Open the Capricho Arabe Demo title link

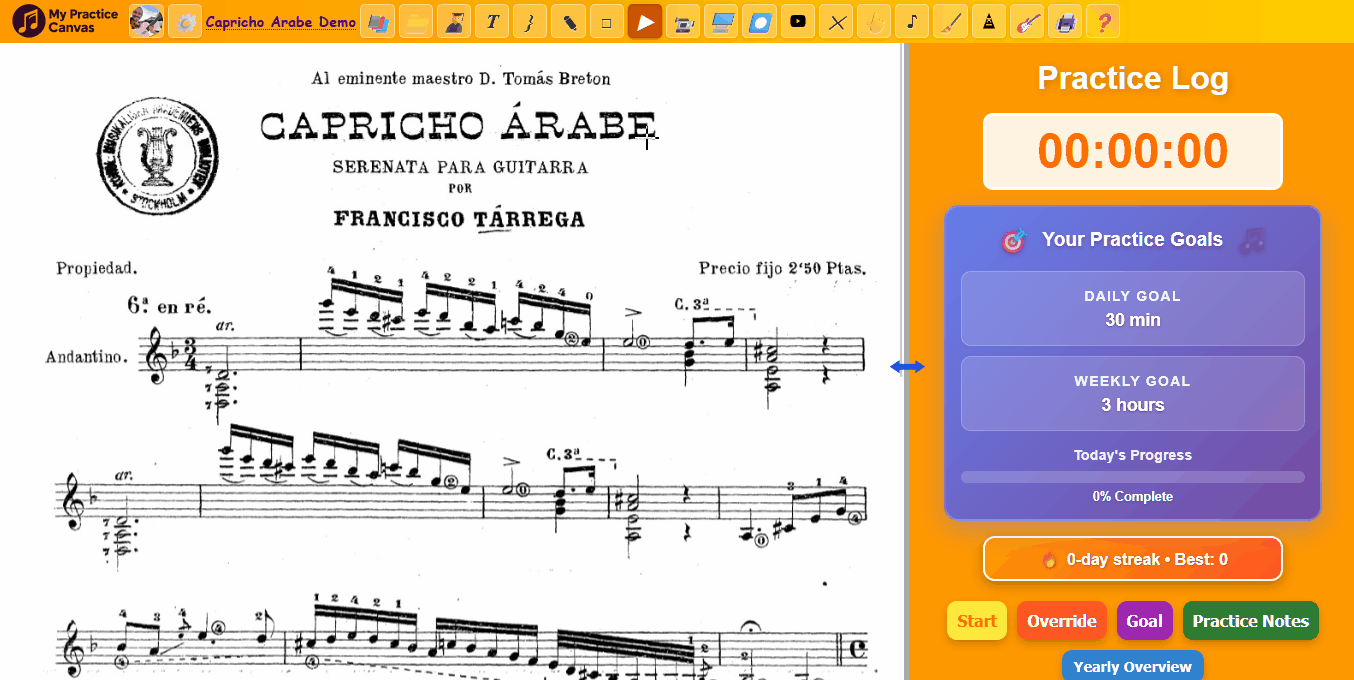[280, 22]
